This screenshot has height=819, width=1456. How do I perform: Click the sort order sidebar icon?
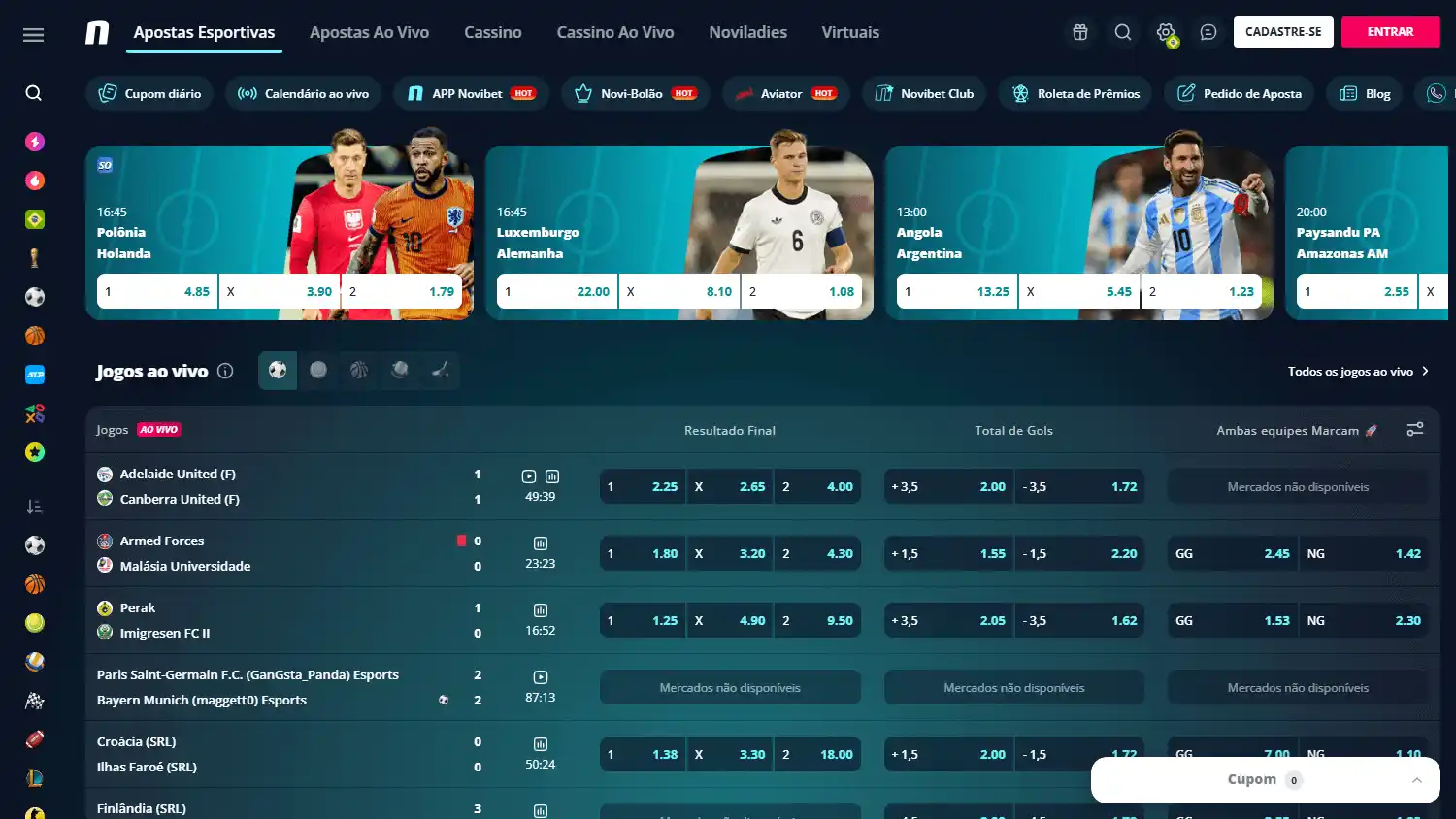point(35,507)
